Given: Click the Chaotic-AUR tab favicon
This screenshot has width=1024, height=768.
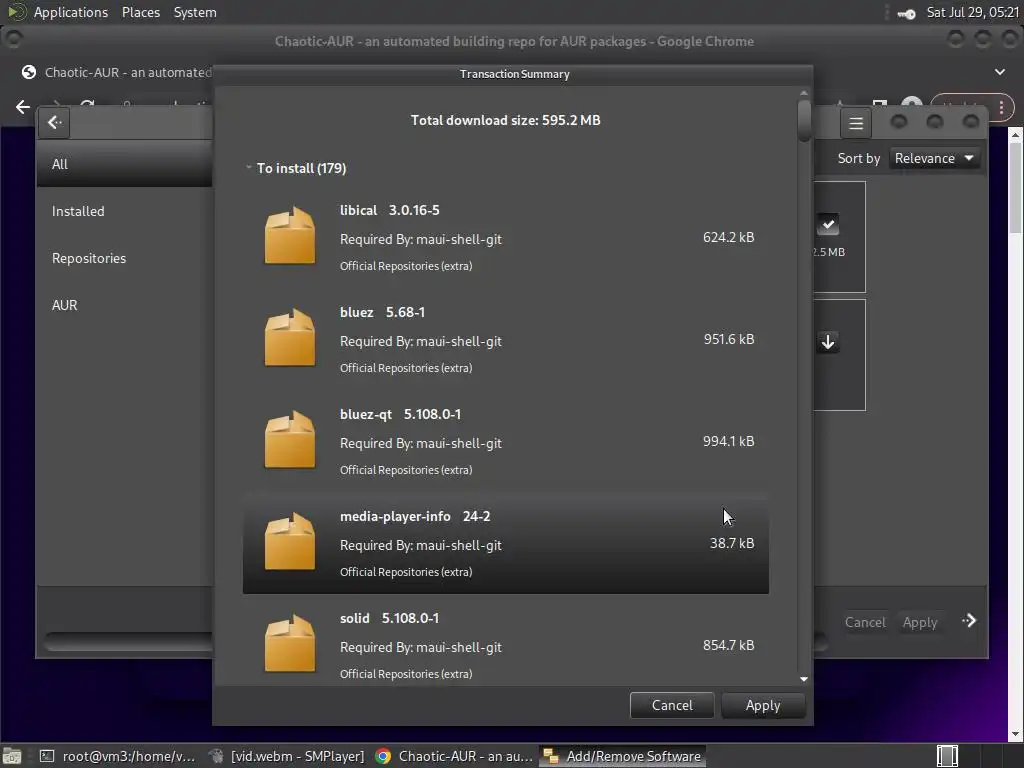Looking at the screenshot, I should (x=29, y=72).
